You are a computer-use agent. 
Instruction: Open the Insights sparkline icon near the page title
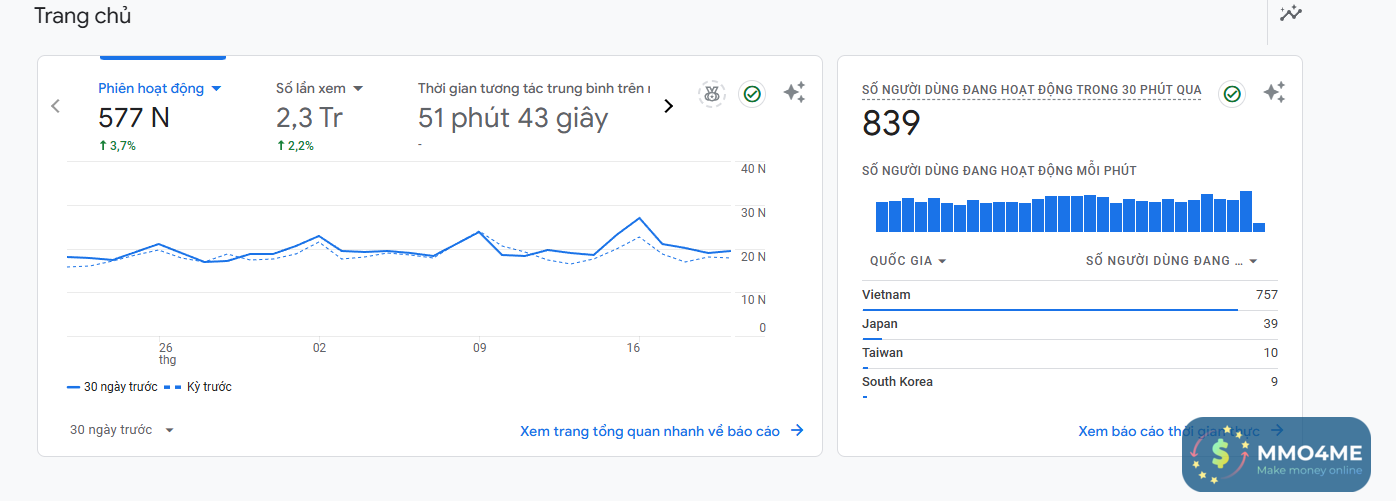coord(1291,13)
